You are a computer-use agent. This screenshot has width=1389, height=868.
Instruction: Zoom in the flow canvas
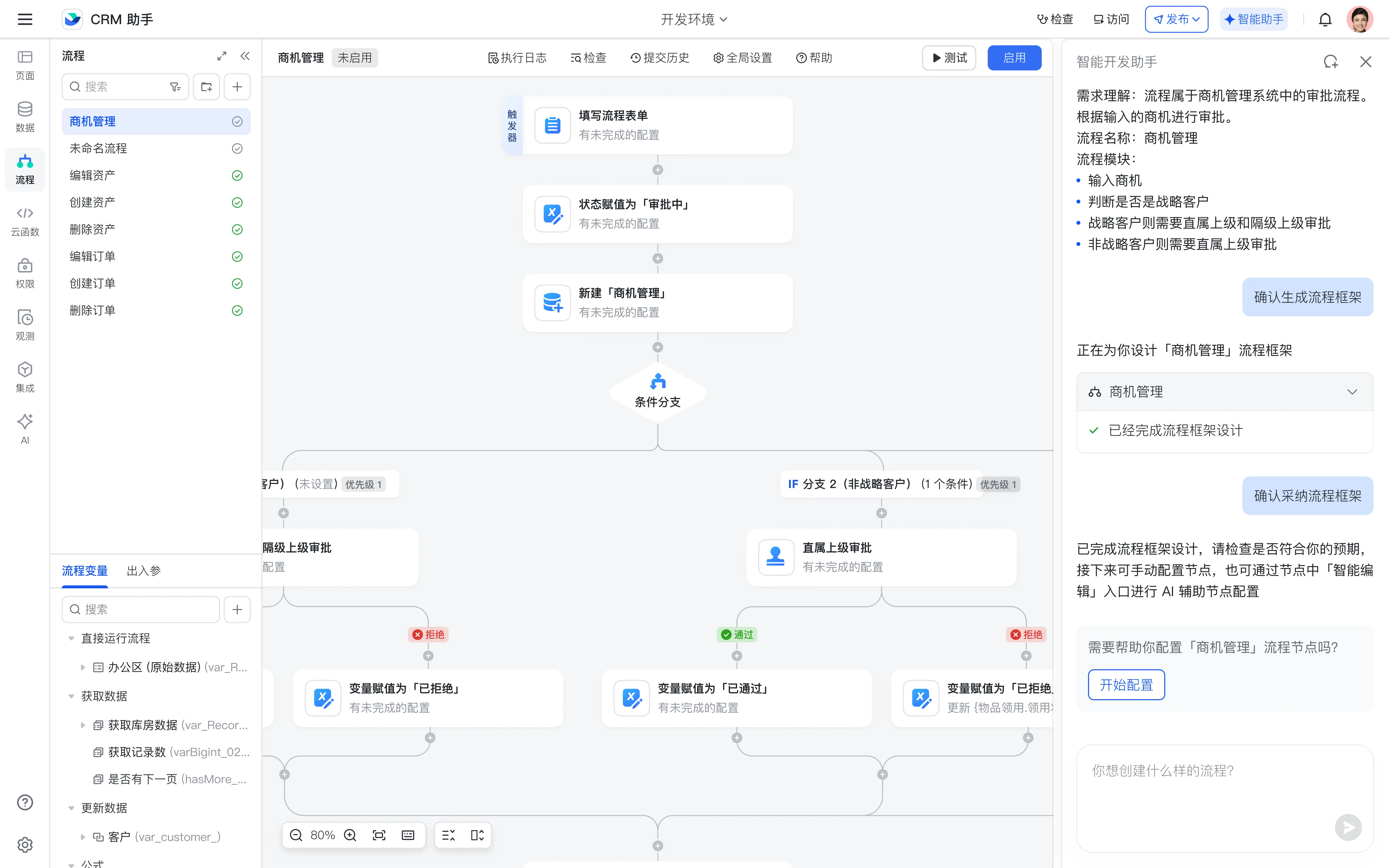click(x=350, y=835)
